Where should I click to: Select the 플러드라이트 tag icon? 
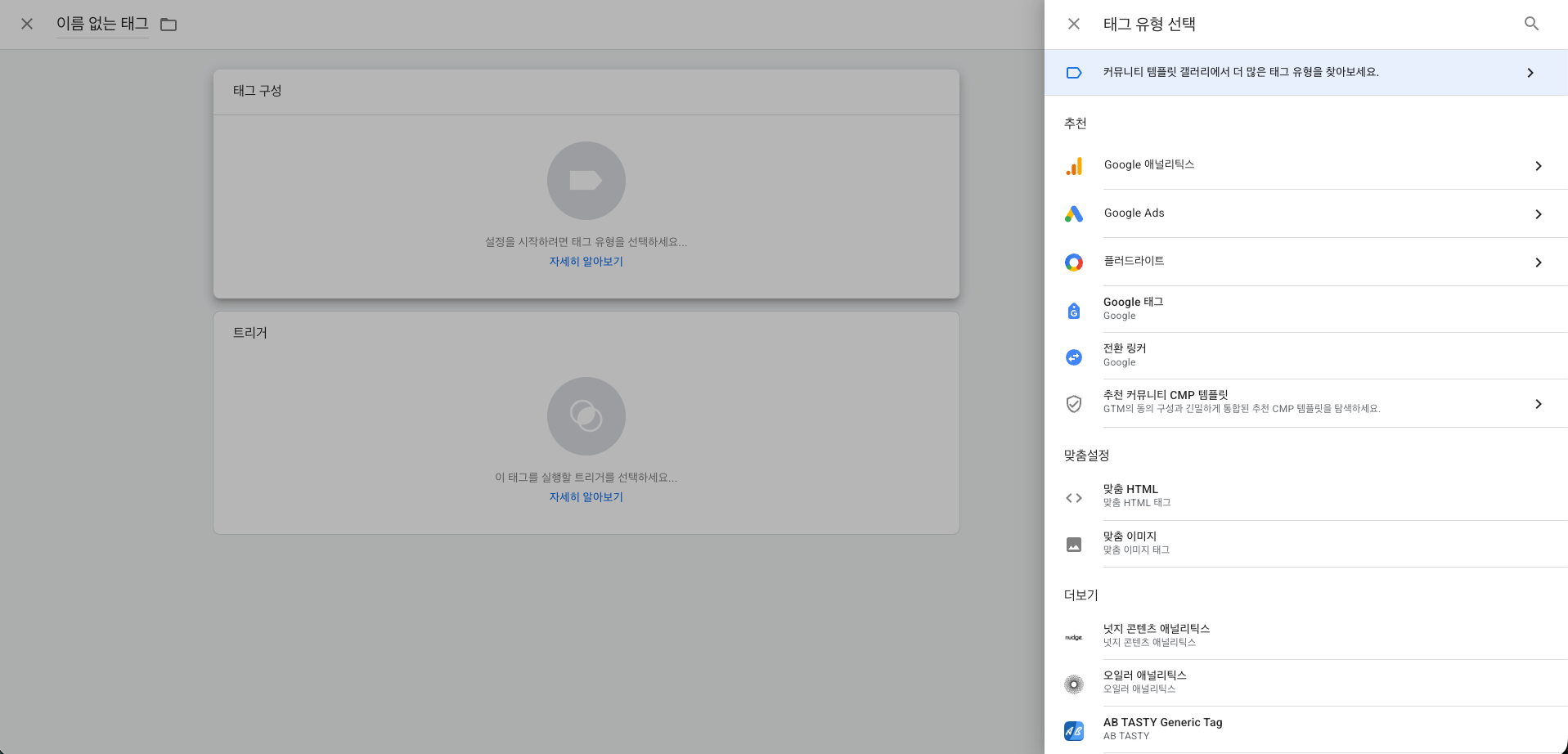pyautogui.click(x=1074, y=262)
